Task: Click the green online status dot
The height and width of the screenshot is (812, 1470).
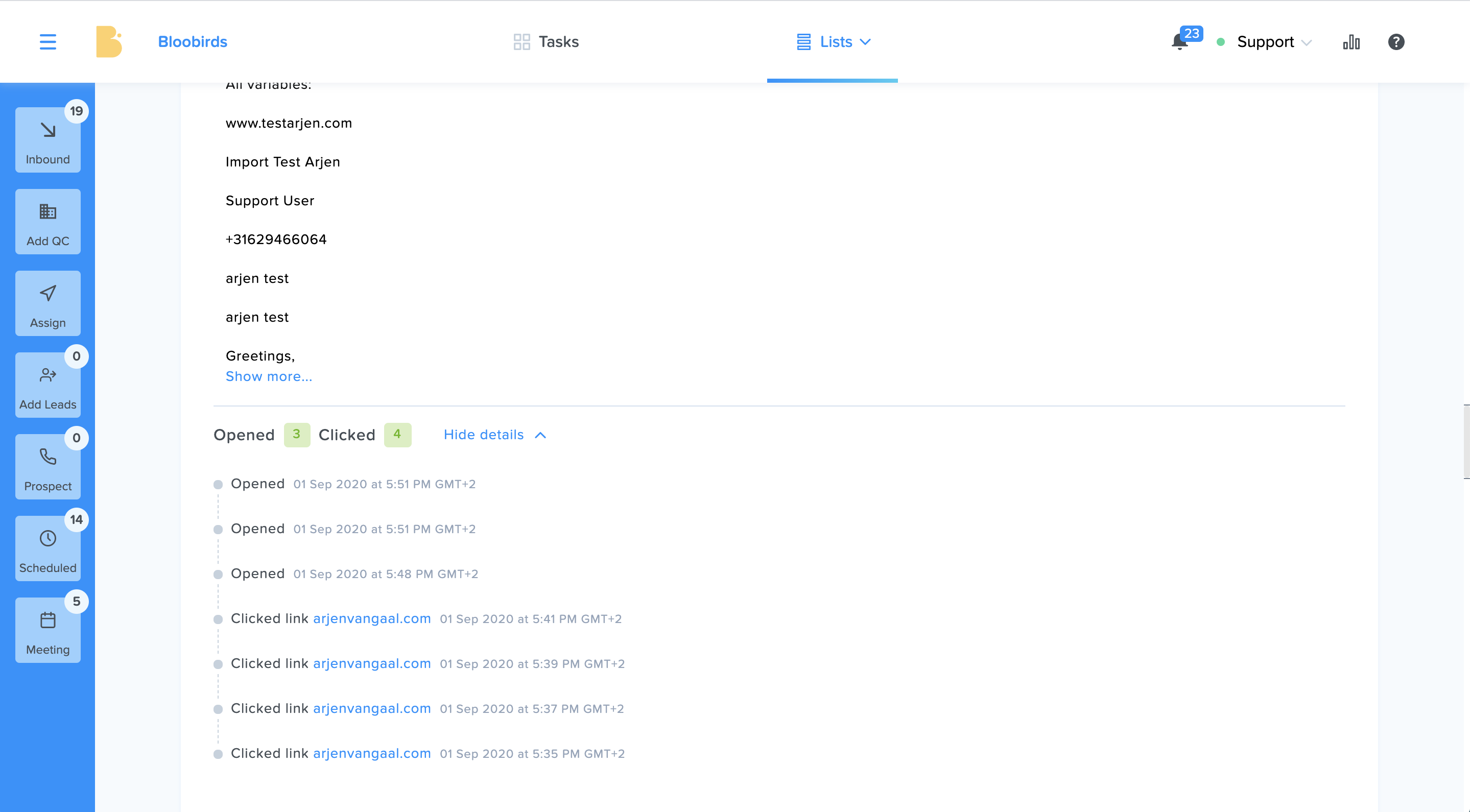Action: coord(1221,42)
